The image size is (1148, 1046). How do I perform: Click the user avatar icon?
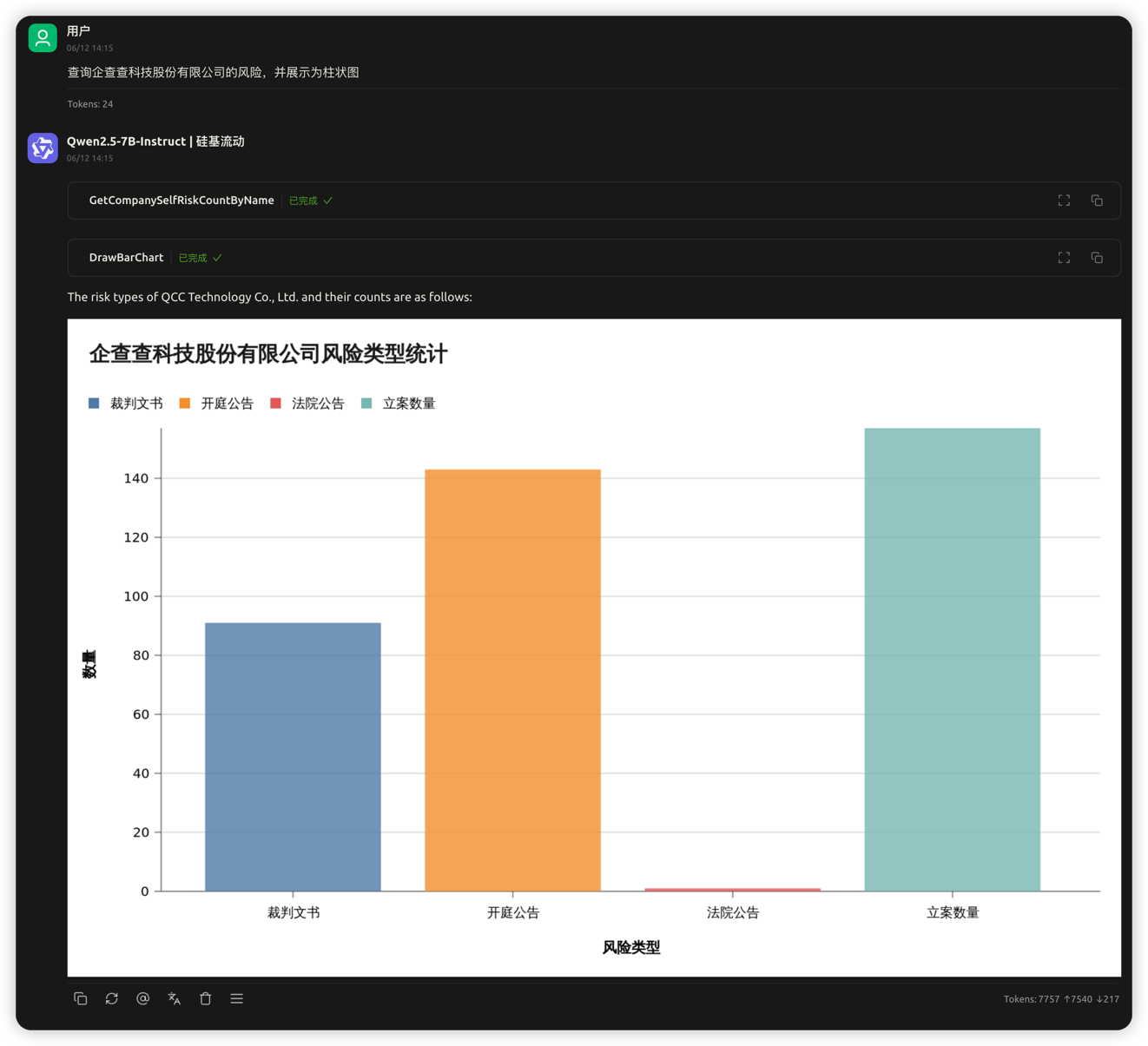point(43,38)
